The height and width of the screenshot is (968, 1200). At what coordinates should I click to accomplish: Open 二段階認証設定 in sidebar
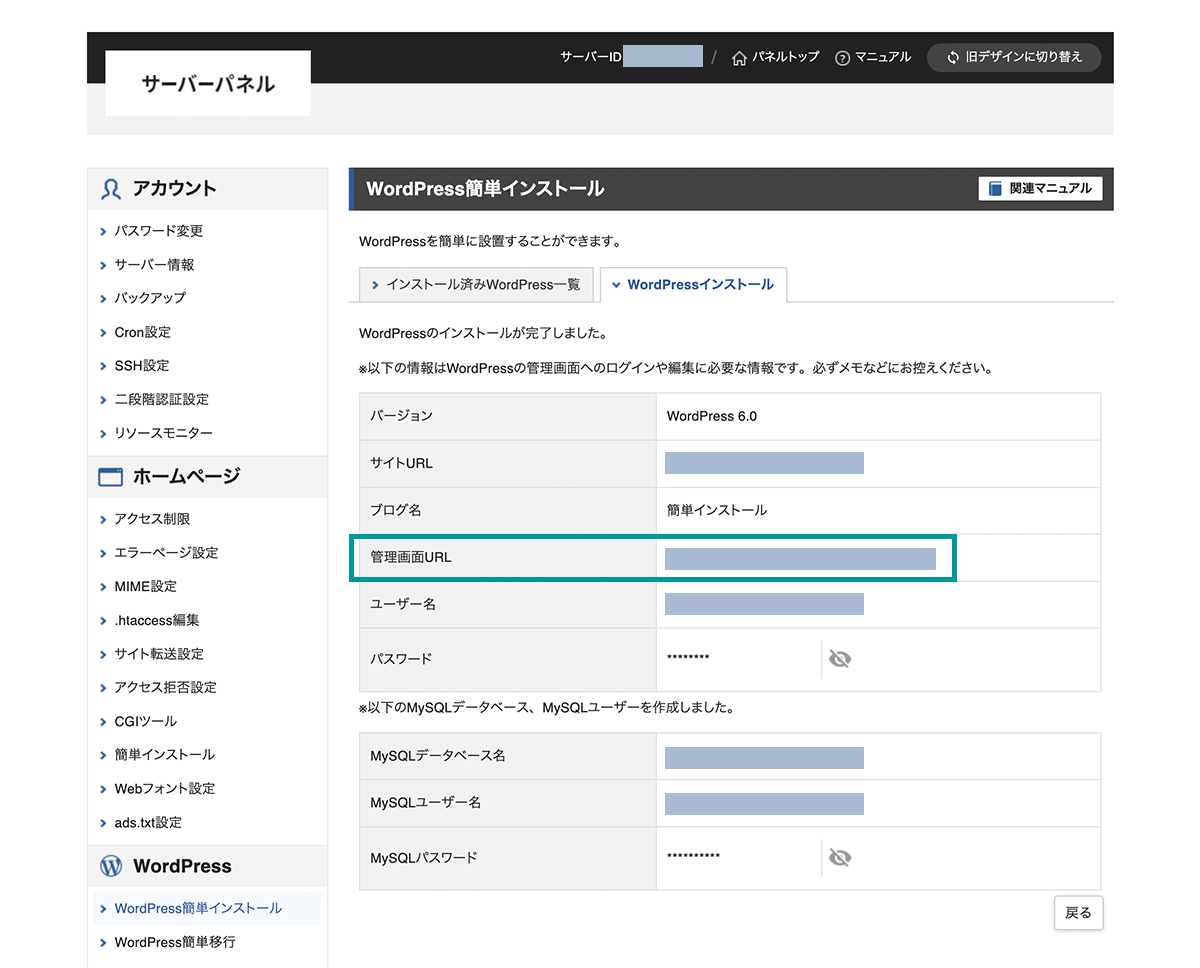pos(162,399)
